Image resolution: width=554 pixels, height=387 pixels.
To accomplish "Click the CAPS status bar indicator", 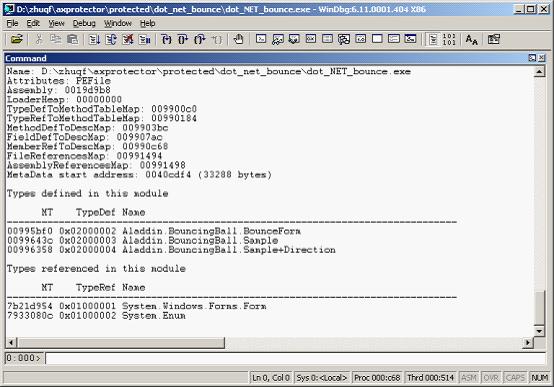I will [515, 378].
